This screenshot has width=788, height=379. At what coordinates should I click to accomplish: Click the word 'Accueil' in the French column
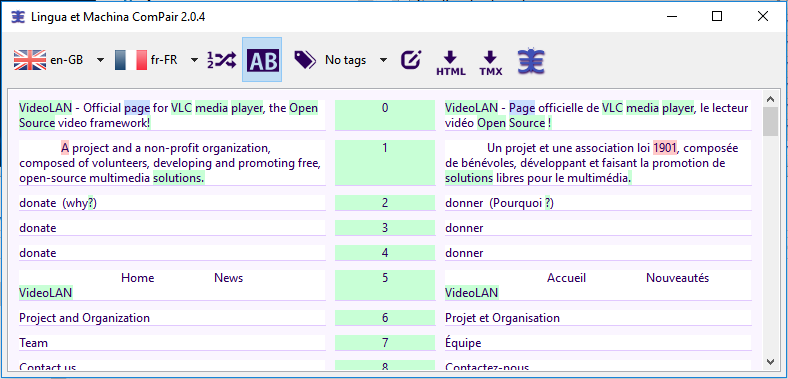(566, 278)
